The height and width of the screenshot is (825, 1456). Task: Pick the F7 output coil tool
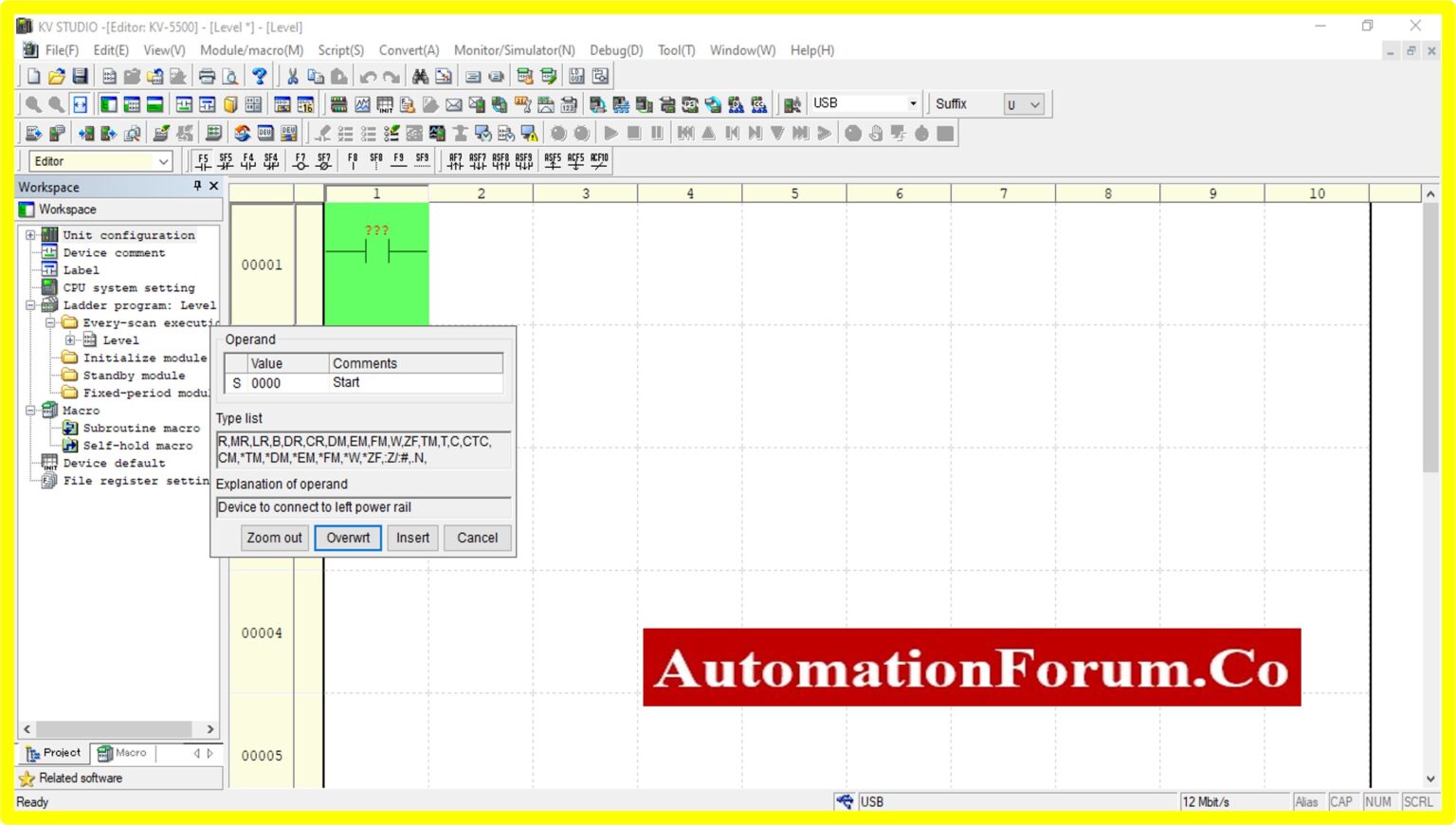[x=300, y=161]
